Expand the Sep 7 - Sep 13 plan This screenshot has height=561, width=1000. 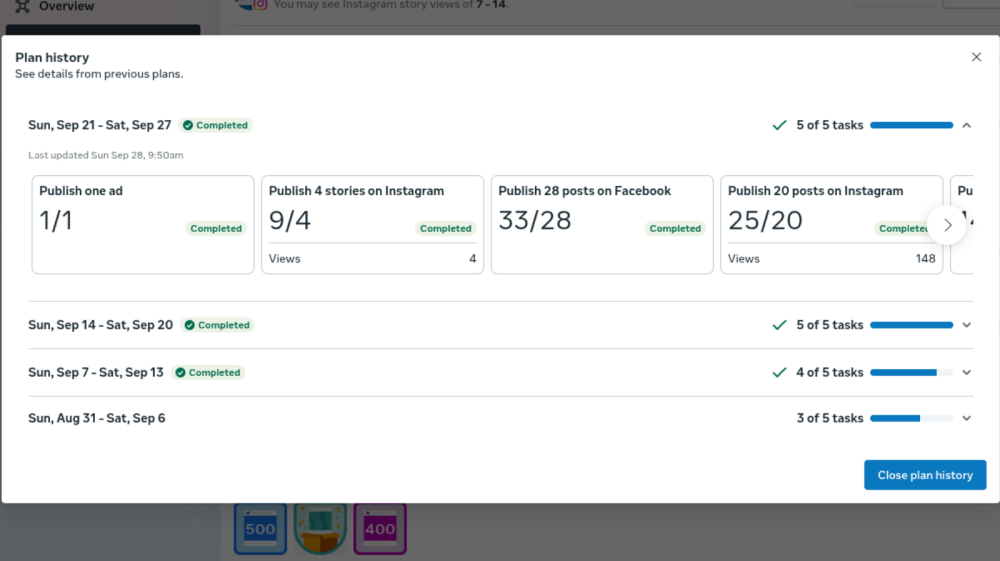point(966,372)
